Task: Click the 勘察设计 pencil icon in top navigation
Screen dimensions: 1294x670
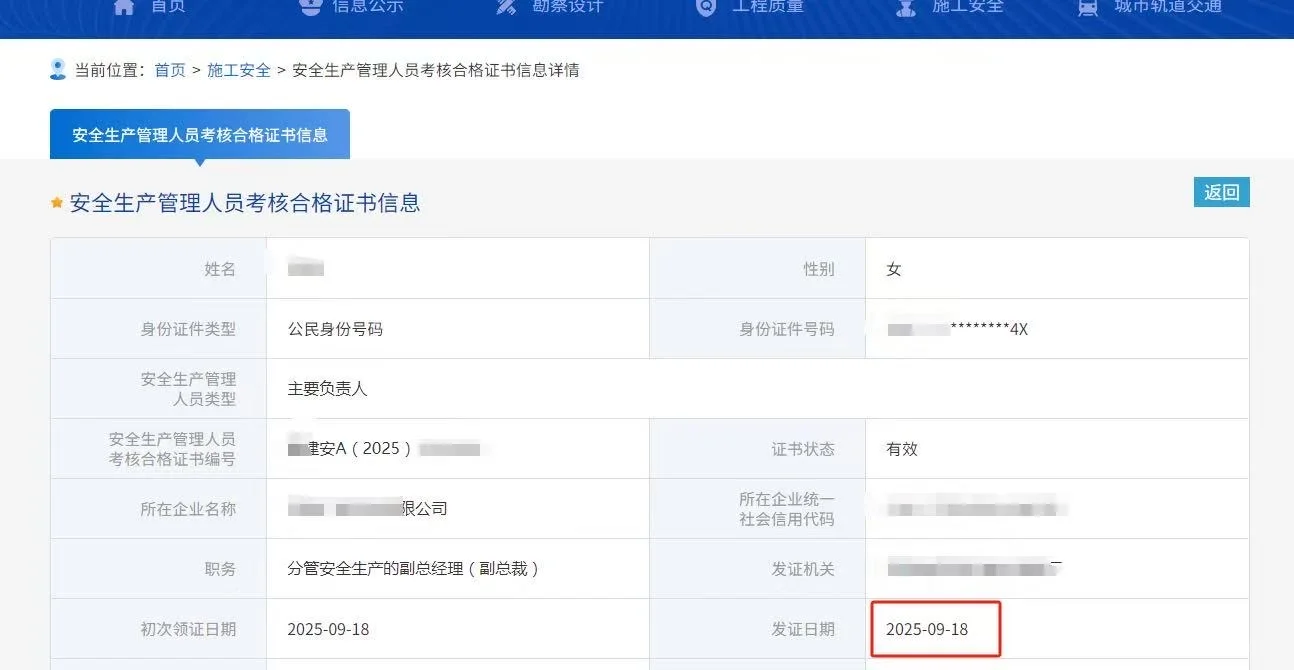Action: coord(507,7)
